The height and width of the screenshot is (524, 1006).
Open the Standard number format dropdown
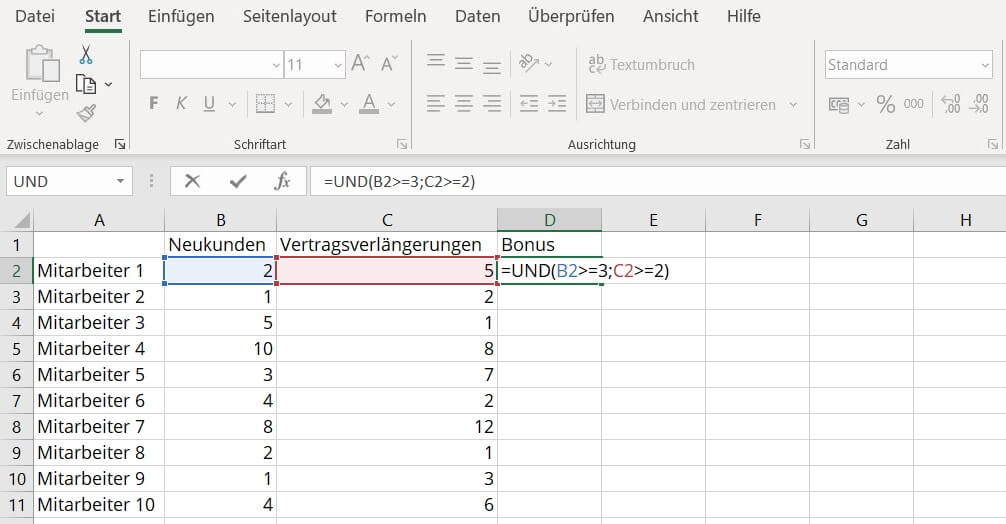(x=985, y=65)
